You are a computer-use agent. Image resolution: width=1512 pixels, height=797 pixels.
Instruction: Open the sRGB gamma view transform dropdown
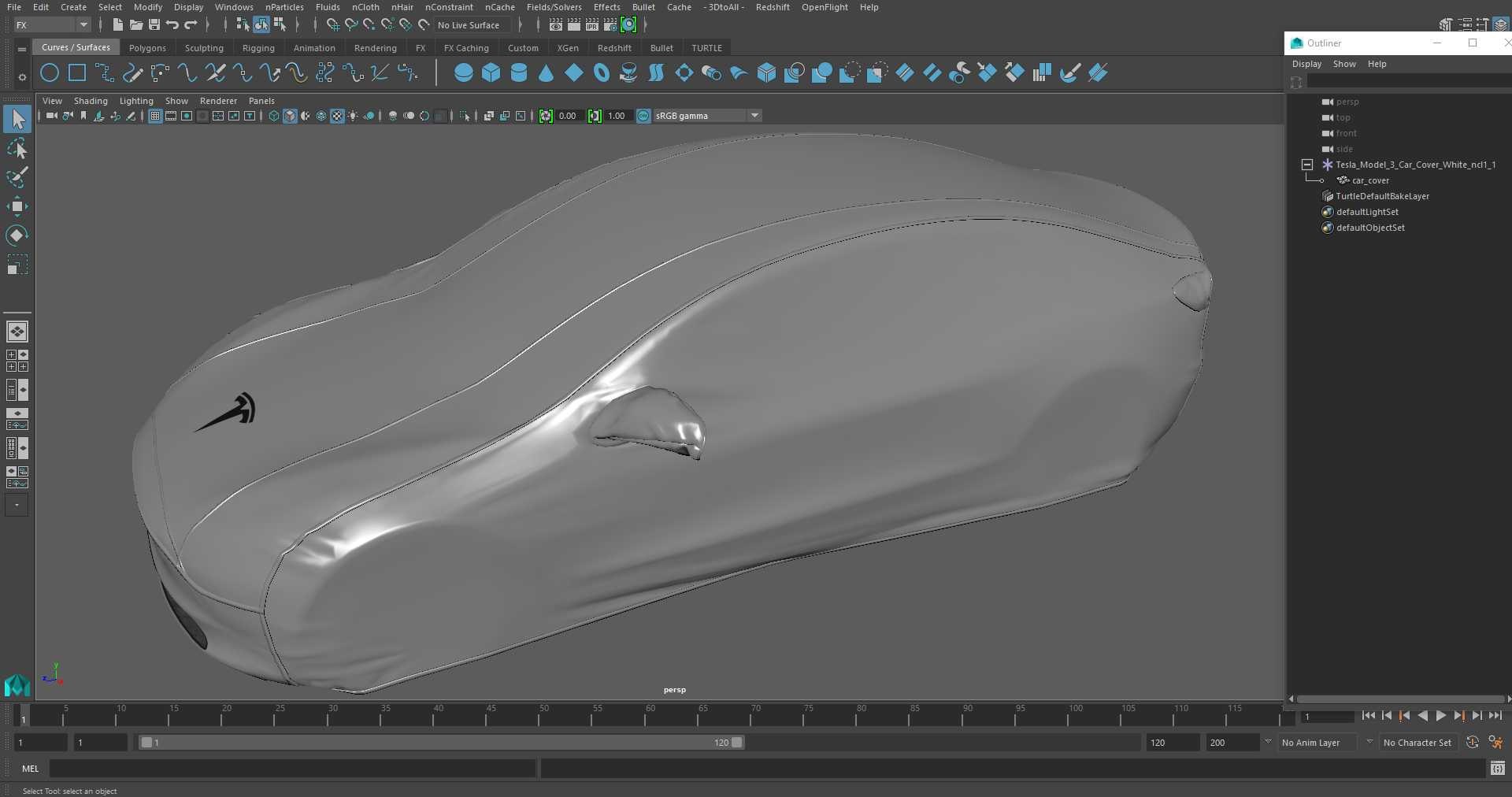pyautogui.click(x=754, y=116)
